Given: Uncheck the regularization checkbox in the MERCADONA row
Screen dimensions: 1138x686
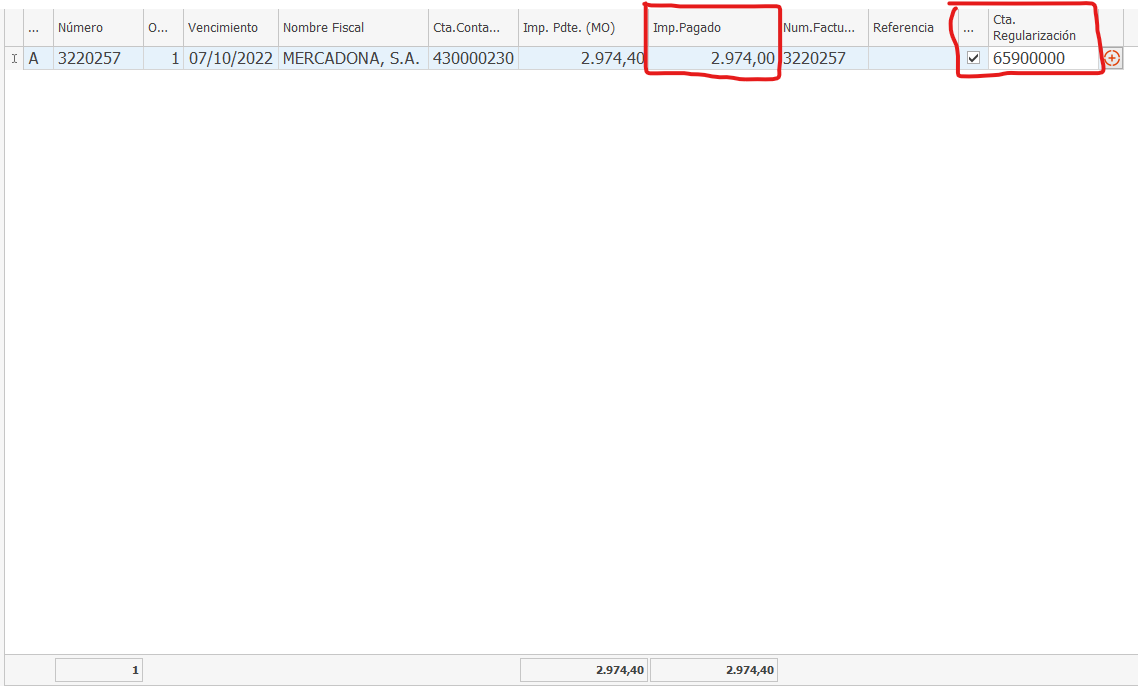Looking at the screenshot, I should 973,58.
